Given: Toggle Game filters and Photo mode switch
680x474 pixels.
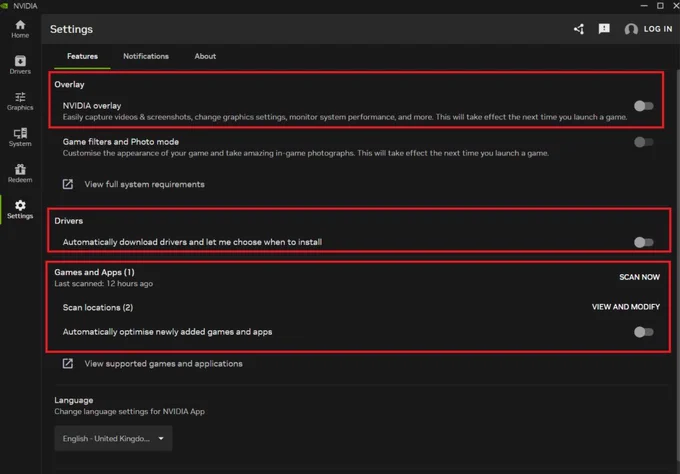Looking at the screenshot, I should coord(644,142).
